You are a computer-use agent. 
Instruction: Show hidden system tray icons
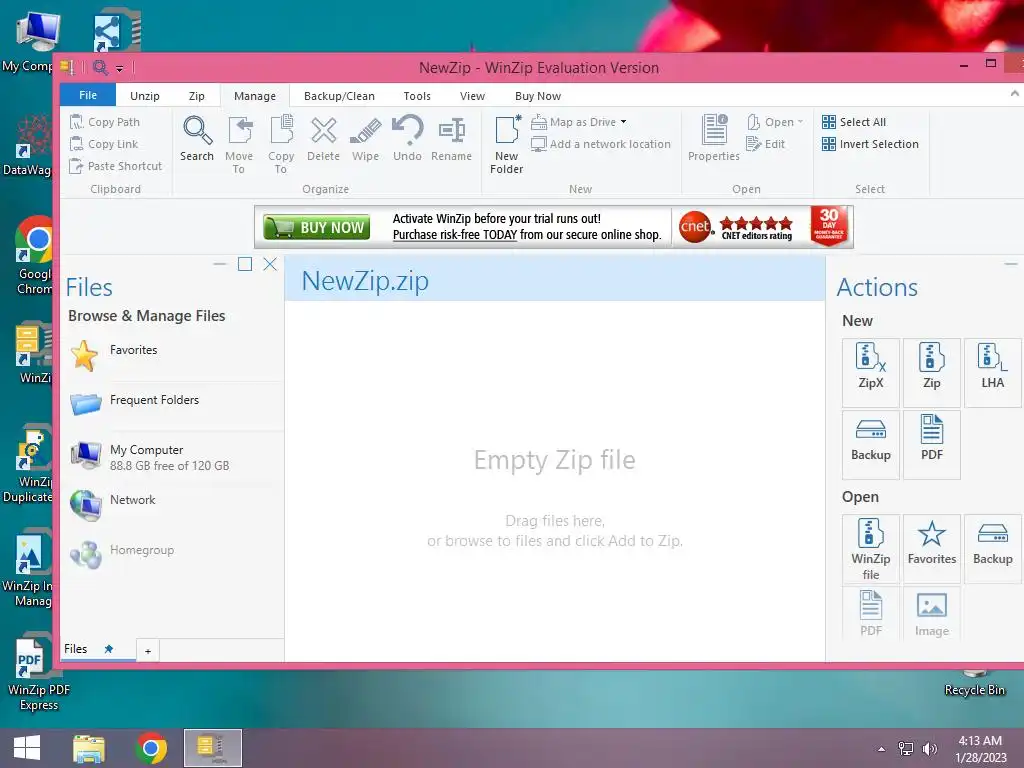tap(882, 749)
